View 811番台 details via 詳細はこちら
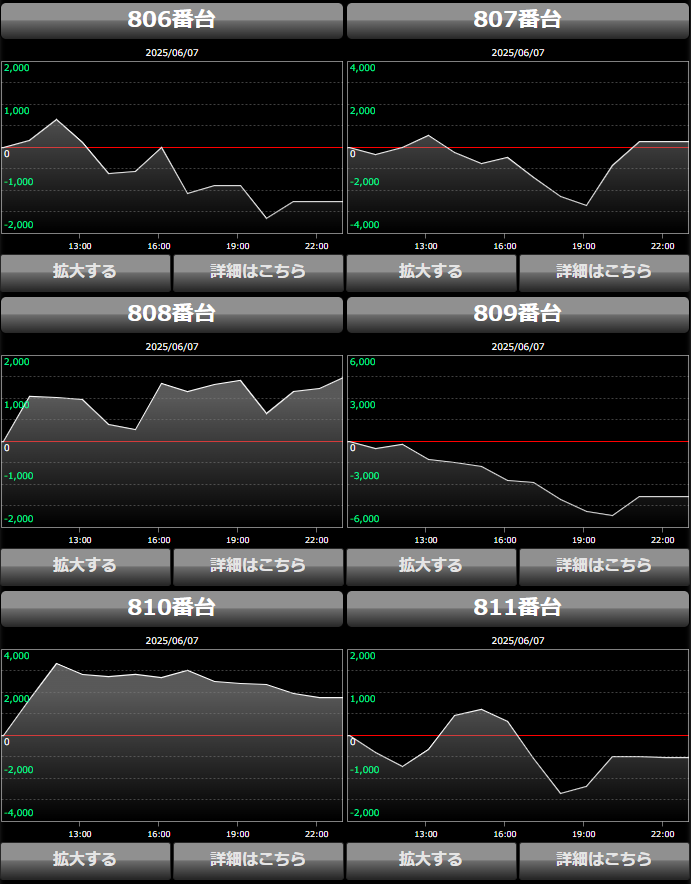 (604, 861)
